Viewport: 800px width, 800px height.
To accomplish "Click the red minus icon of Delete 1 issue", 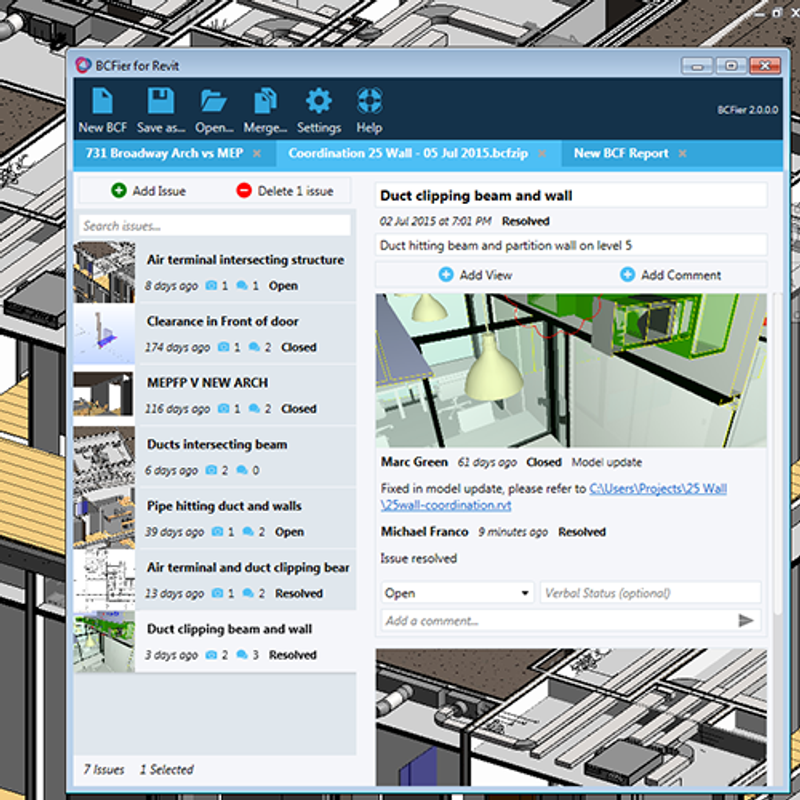I will [x=244, y=191].
